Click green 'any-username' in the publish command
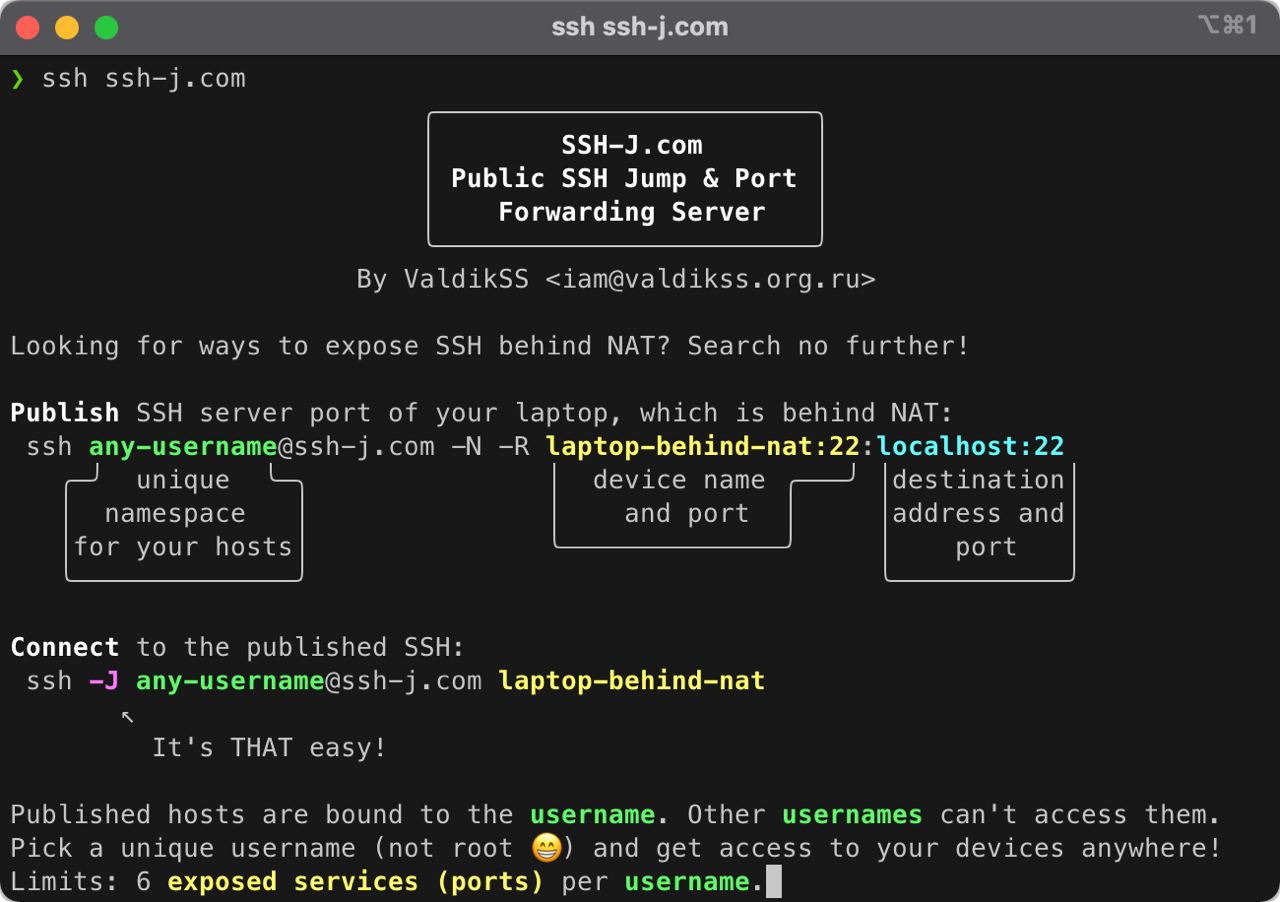 183,446
